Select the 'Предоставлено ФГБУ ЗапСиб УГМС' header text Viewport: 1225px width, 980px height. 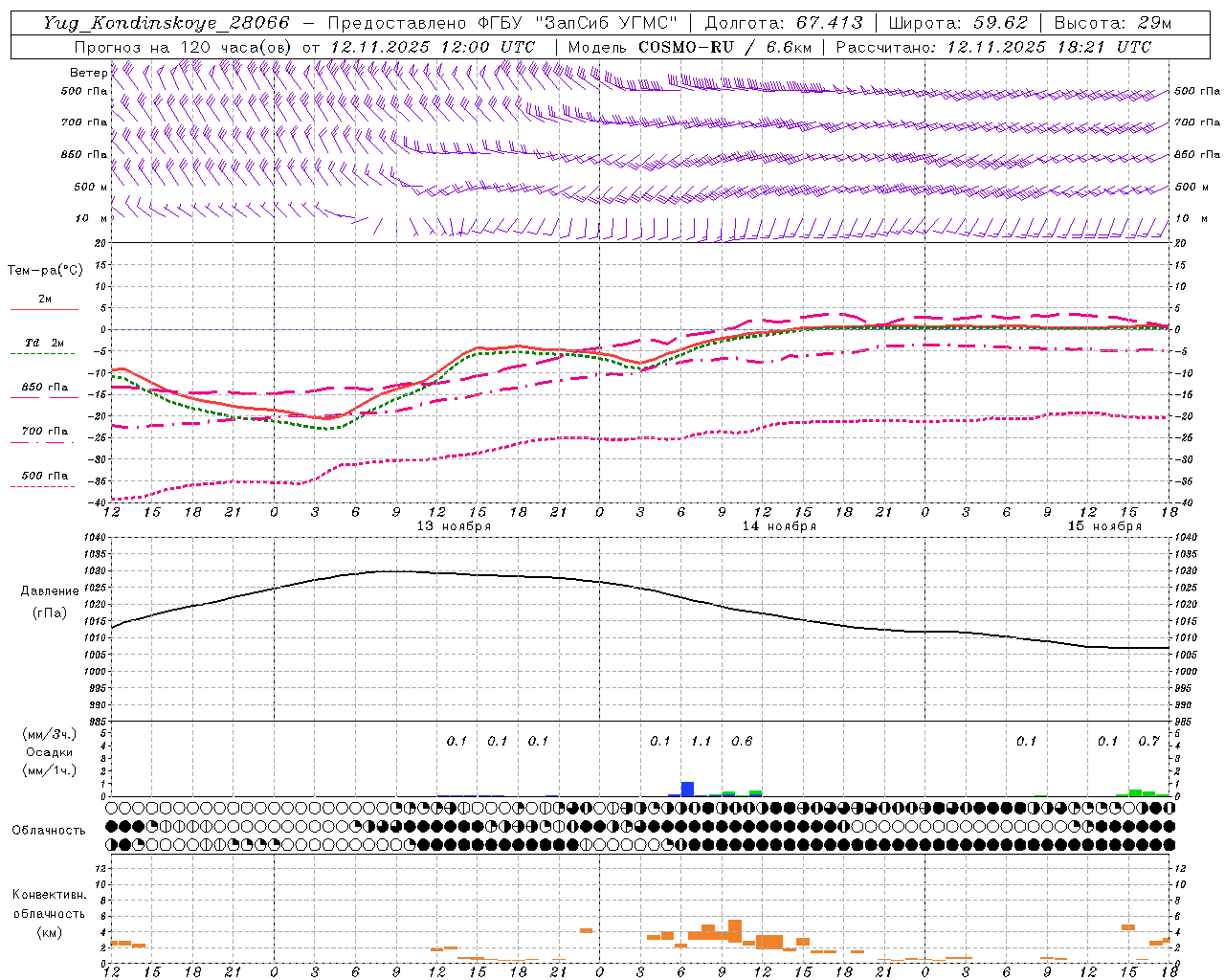(x=502, y=23)
